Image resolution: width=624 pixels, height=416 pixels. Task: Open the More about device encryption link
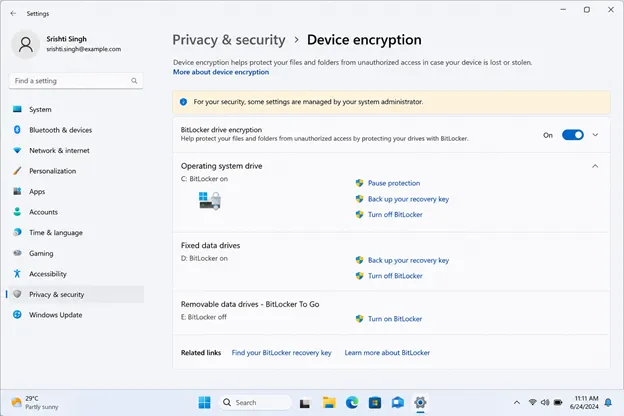[221, 72]
